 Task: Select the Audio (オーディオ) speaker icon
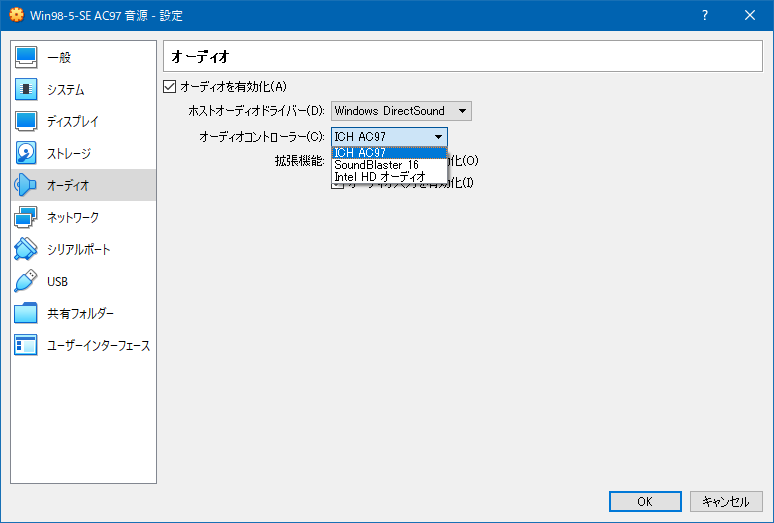tap(26, 185)
